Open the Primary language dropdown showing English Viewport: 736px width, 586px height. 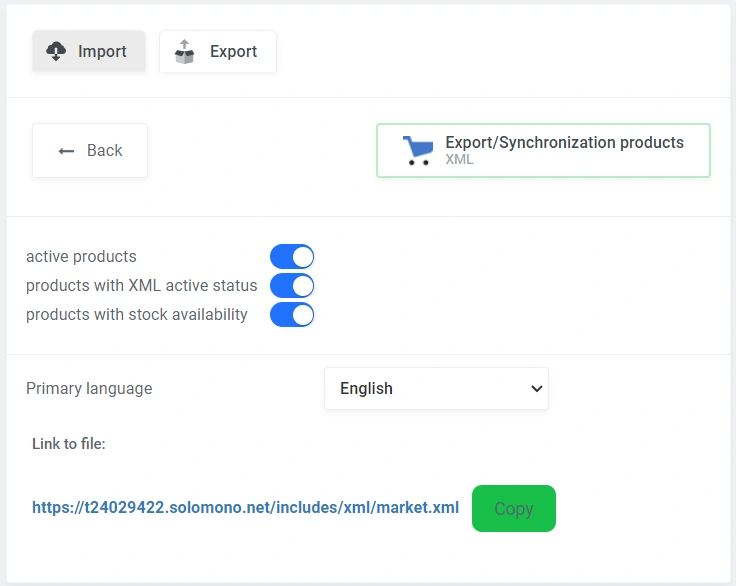[x=436, y=388]
